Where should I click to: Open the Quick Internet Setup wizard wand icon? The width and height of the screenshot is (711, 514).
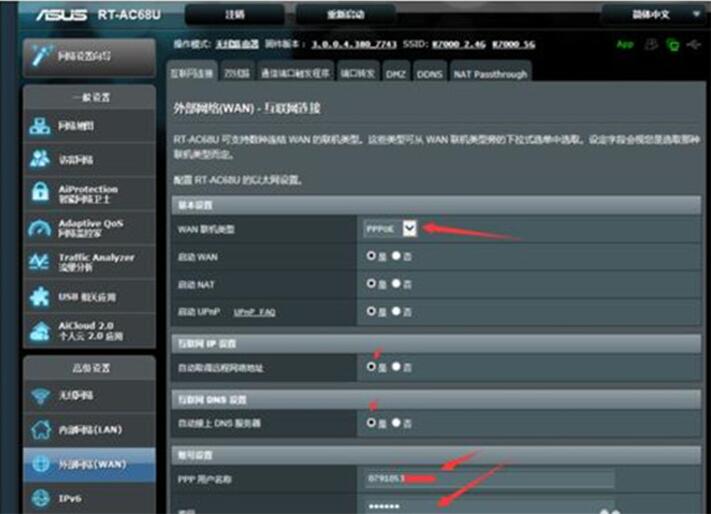click(x=41, y=56)
